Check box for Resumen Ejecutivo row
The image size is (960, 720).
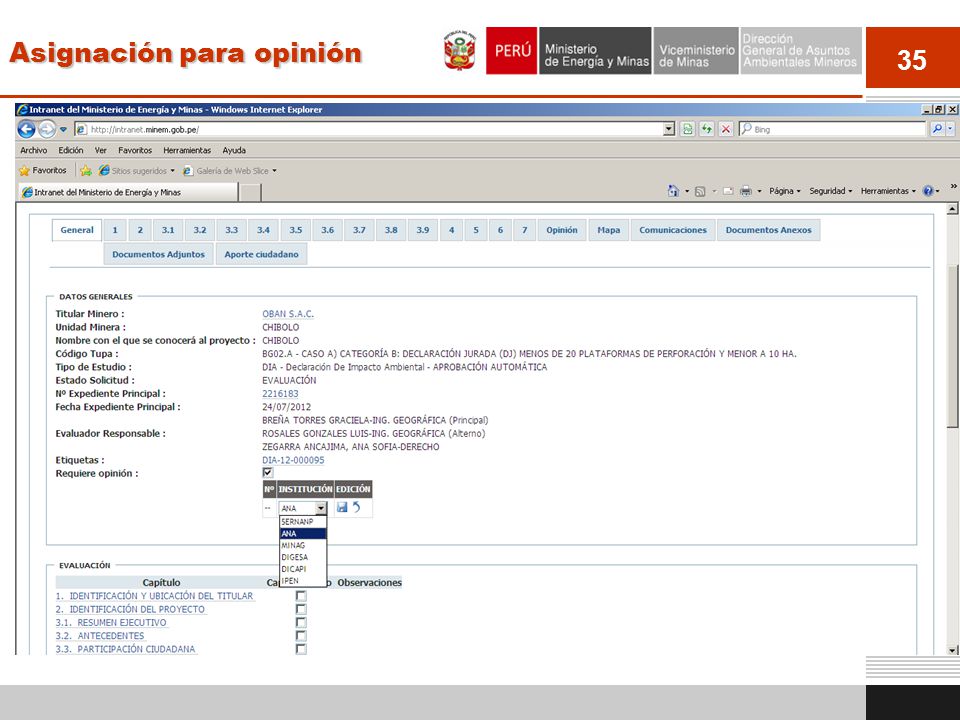click(x=301, y=623)
